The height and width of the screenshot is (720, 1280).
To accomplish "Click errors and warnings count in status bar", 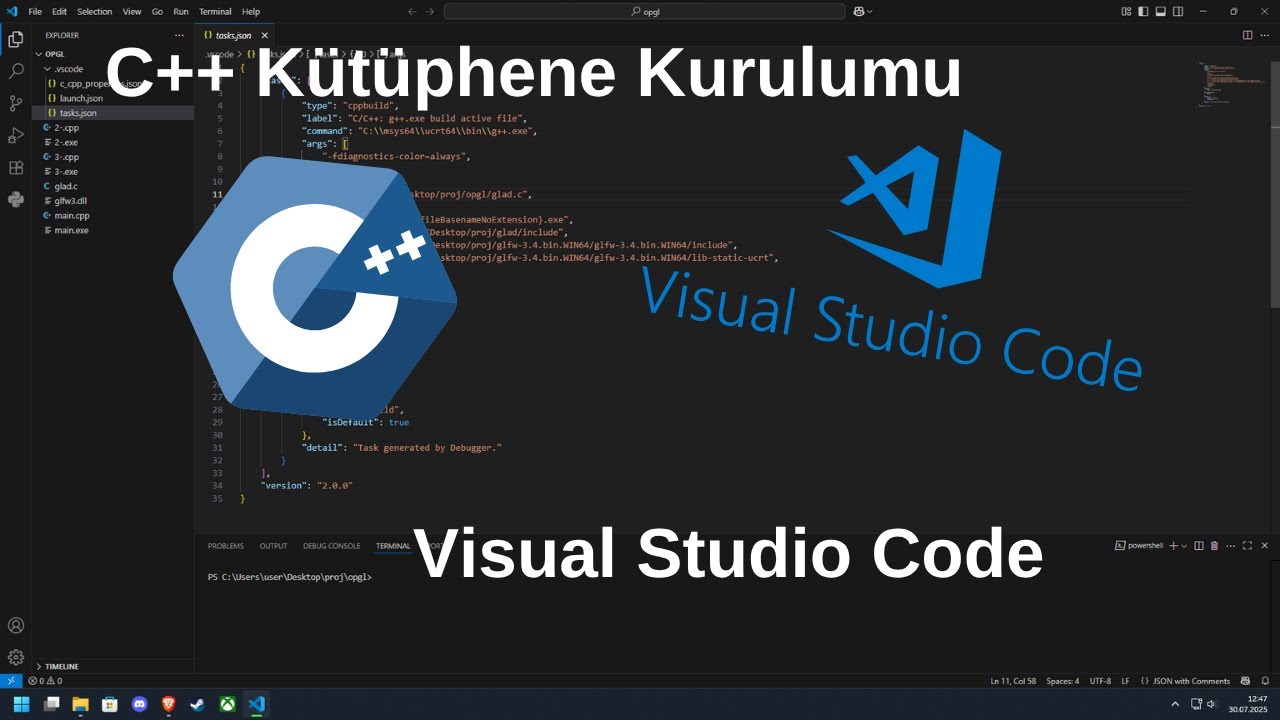I will (x=45, y=681).
